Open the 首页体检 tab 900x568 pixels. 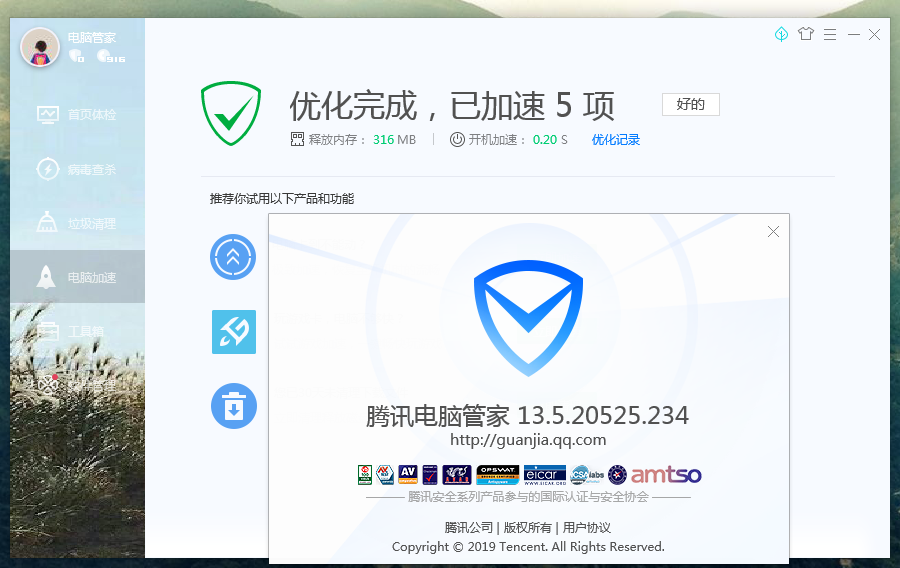(77, 114)
